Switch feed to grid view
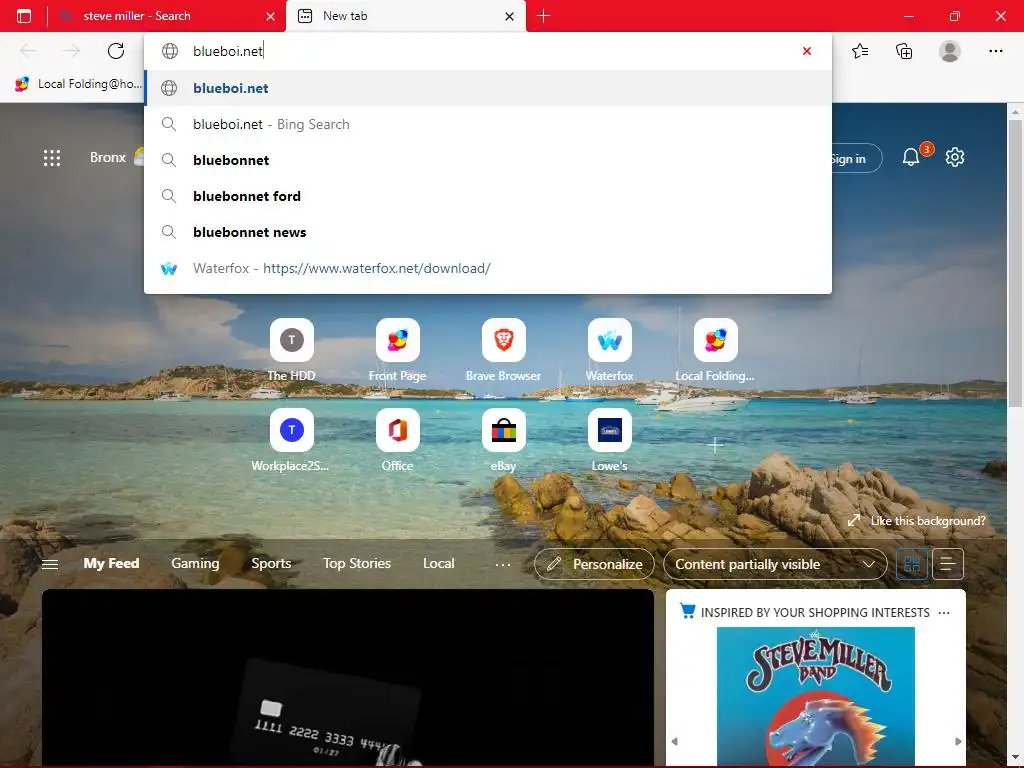1024x768 pixels. 912,564
